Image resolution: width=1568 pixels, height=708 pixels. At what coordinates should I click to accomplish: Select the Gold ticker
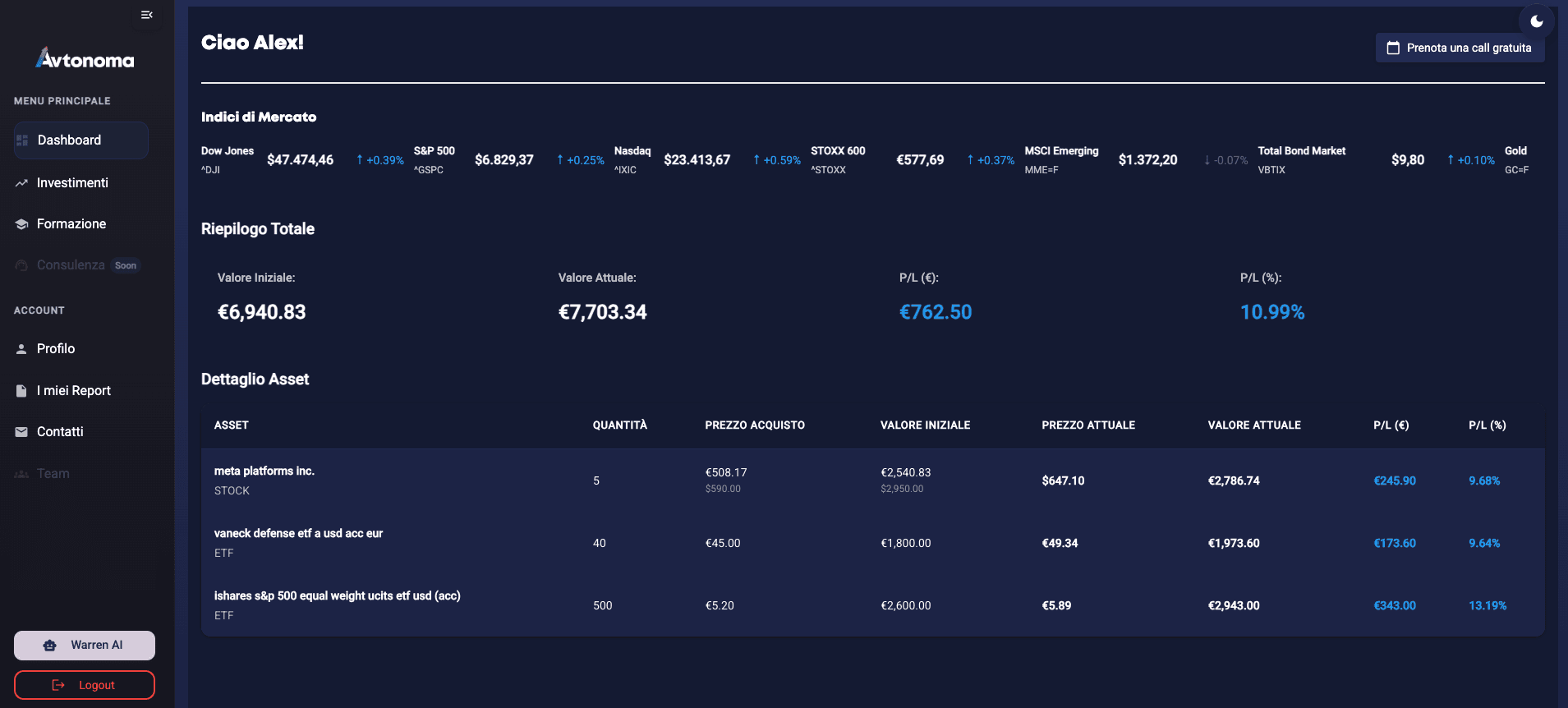(1516, 159)
